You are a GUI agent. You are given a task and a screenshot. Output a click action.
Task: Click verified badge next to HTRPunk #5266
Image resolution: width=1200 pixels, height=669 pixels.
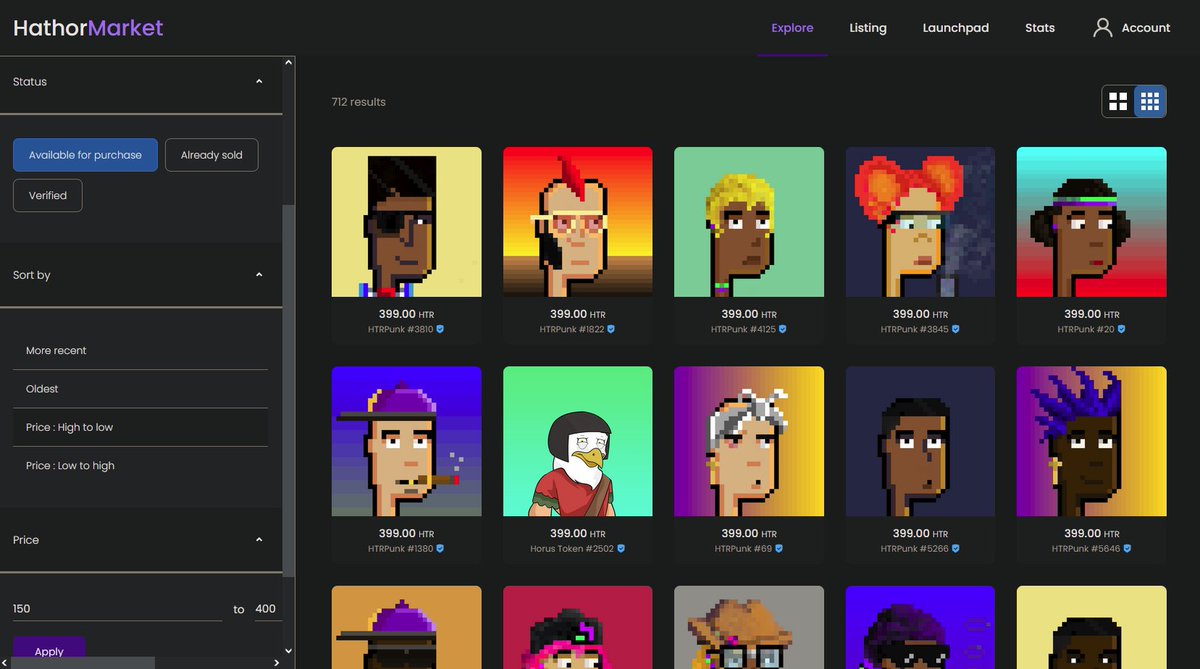(x=955, y=549)
